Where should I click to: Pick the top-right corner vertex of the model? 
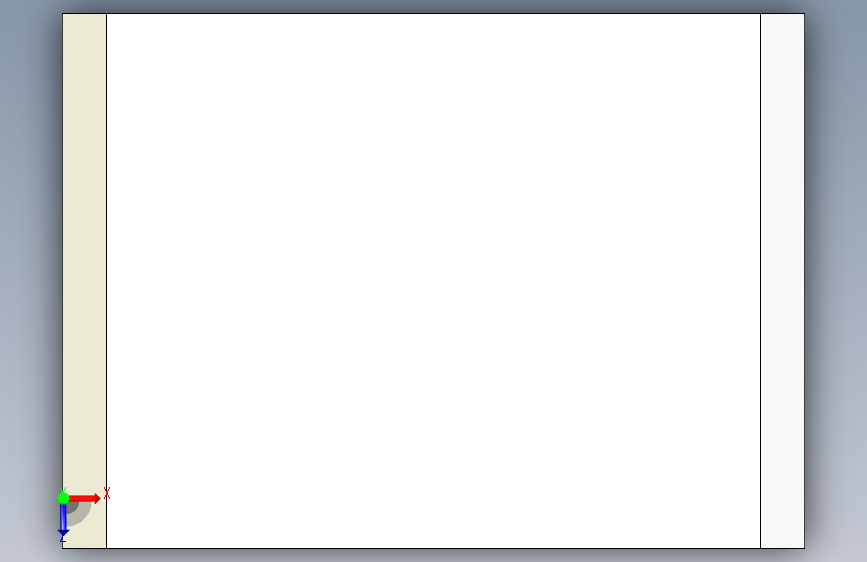pyautogui.click(x=805, y=14)
